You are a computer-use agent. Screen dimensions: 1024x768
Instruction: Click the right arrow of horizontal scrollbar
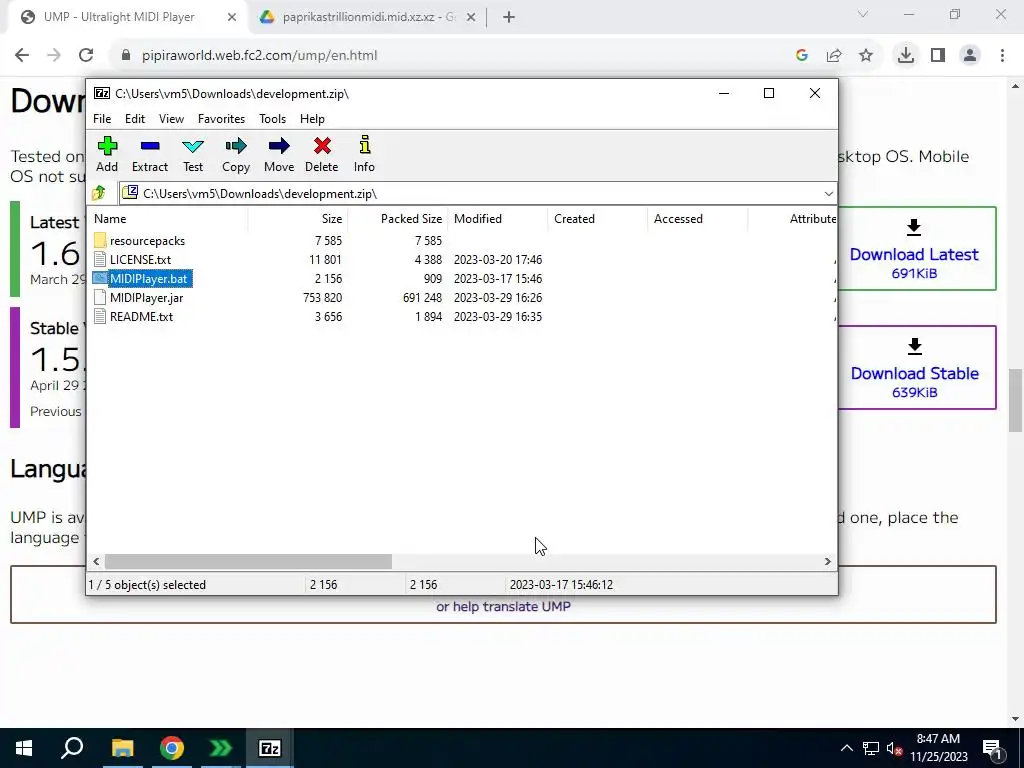click(x=827, y=562)
